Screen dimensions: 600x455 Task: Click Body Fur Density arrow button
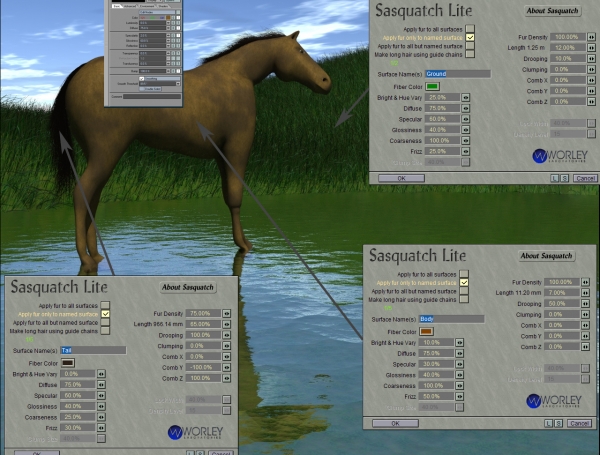point(585,282)
